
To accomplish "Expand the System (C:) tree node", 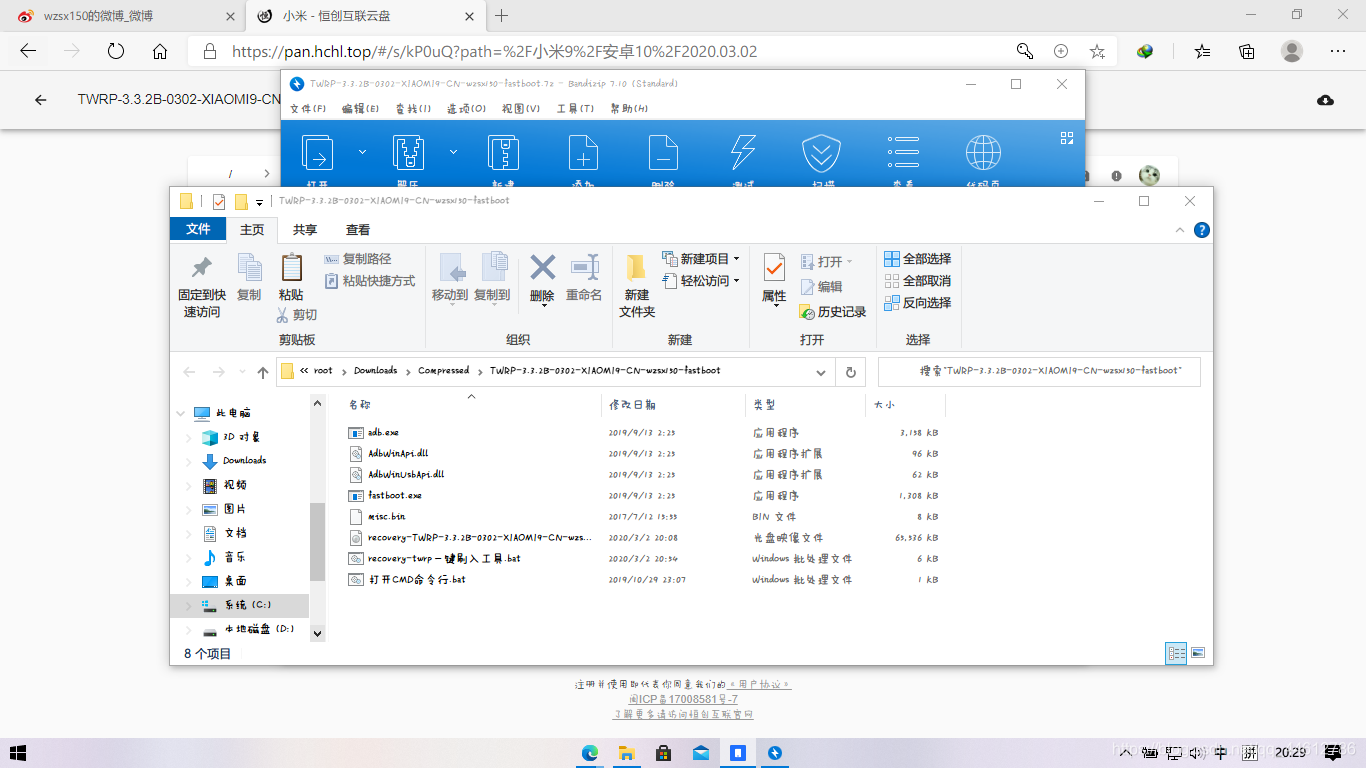I will (189, 605).
